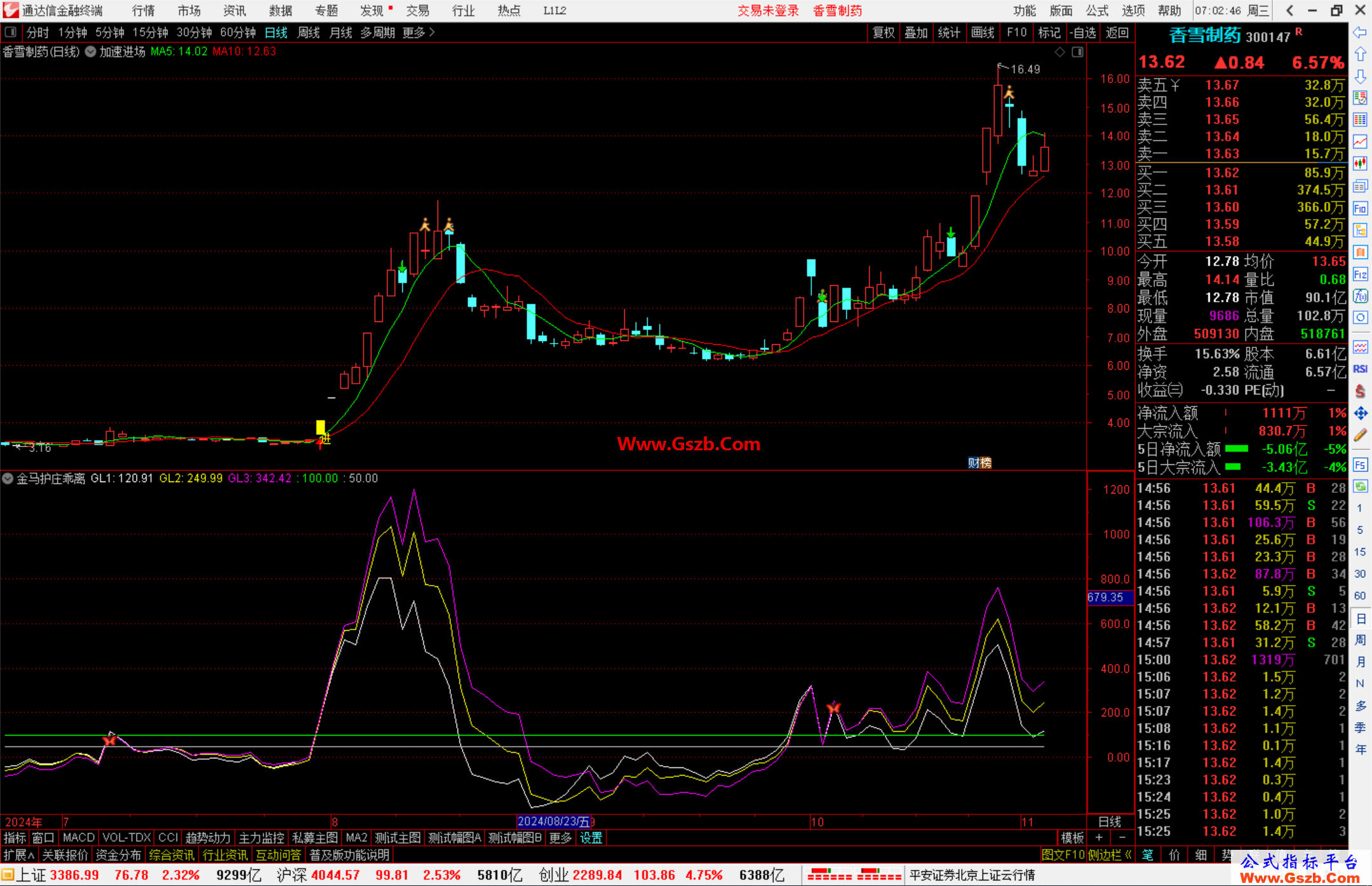Screen dimensions: 1372x886
Task: Click the red-white connection status bars
Action: pos(854,875)
